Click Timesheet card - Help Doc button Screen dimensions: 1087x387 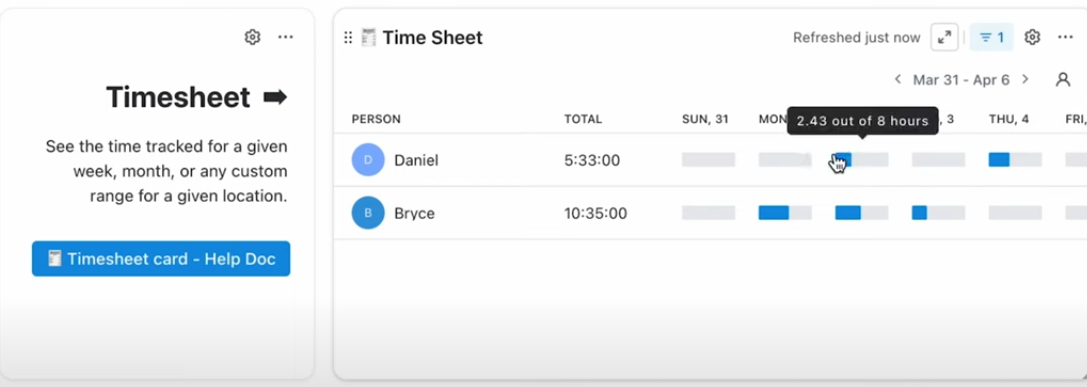(161, 259)
